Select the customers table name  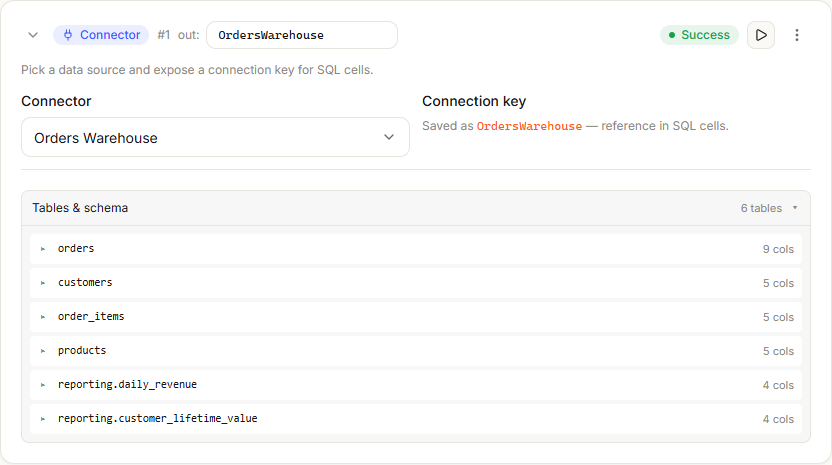[x=85, y=282]
